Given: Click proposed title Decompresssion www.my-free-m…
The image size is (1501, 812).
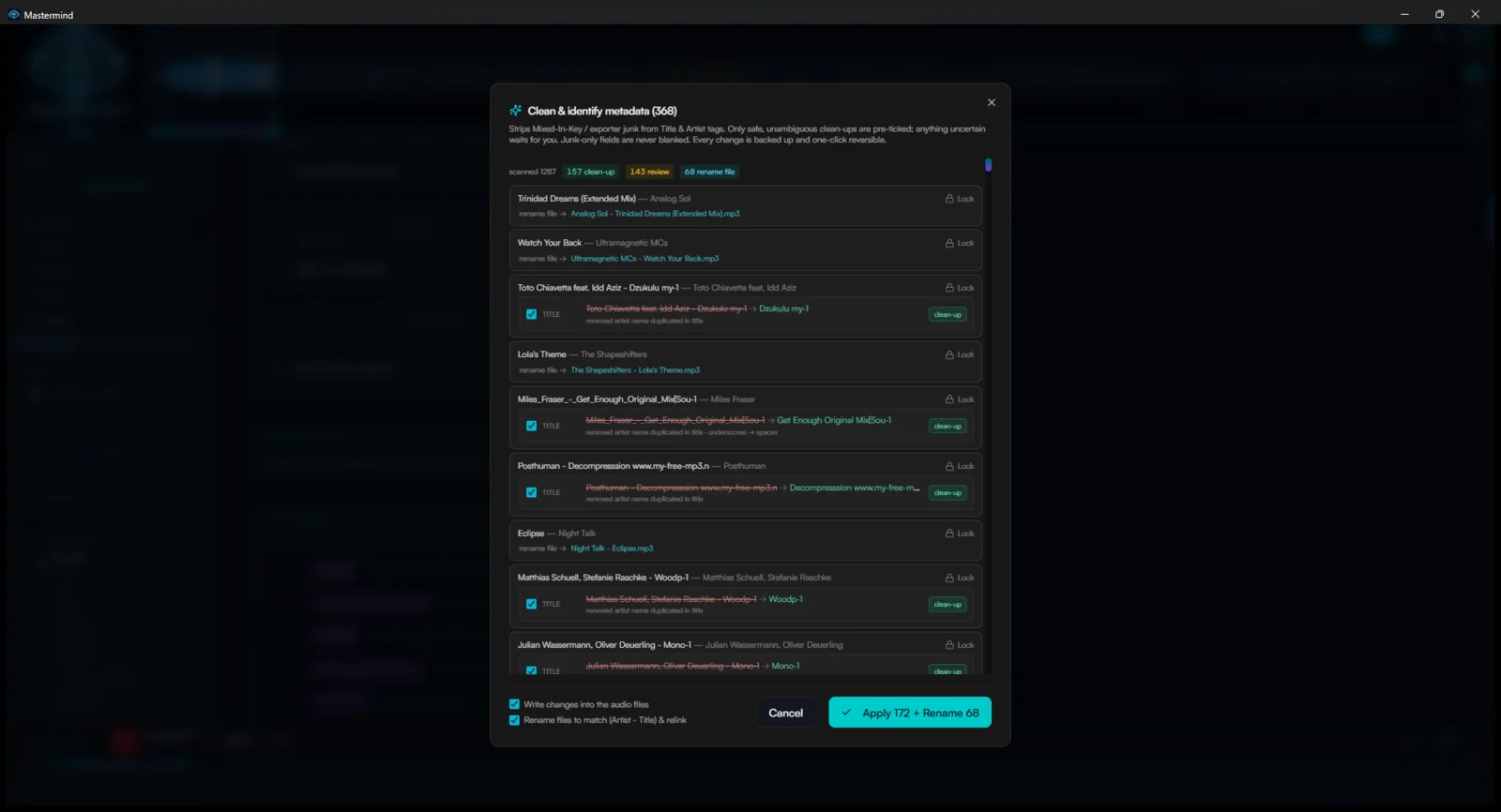Looking at the screenshot, I should click(855, 488).
